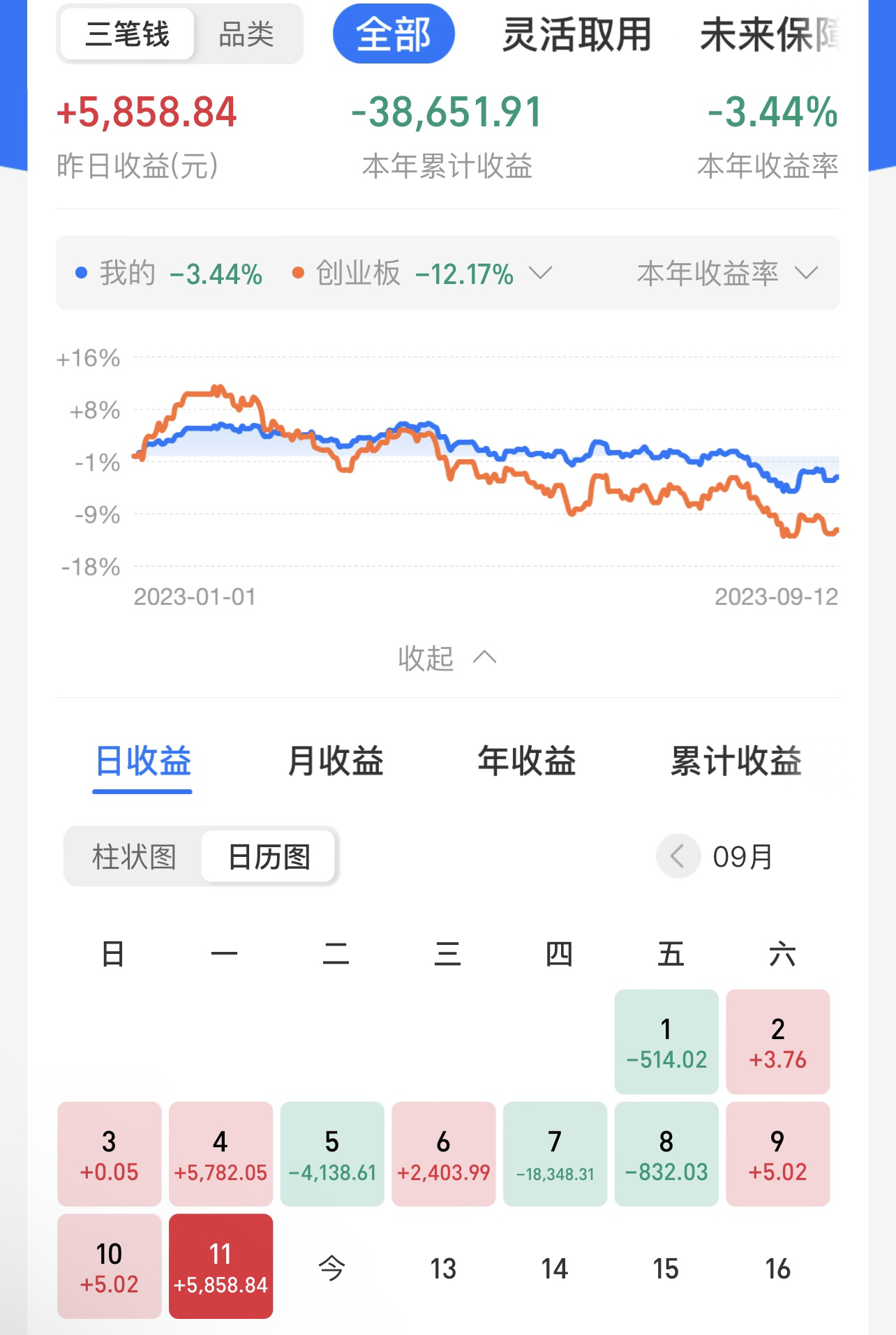Select the 日历图 calendar view option
The height and width of the screenshot is (1335, 896).
tap(269, 856)
